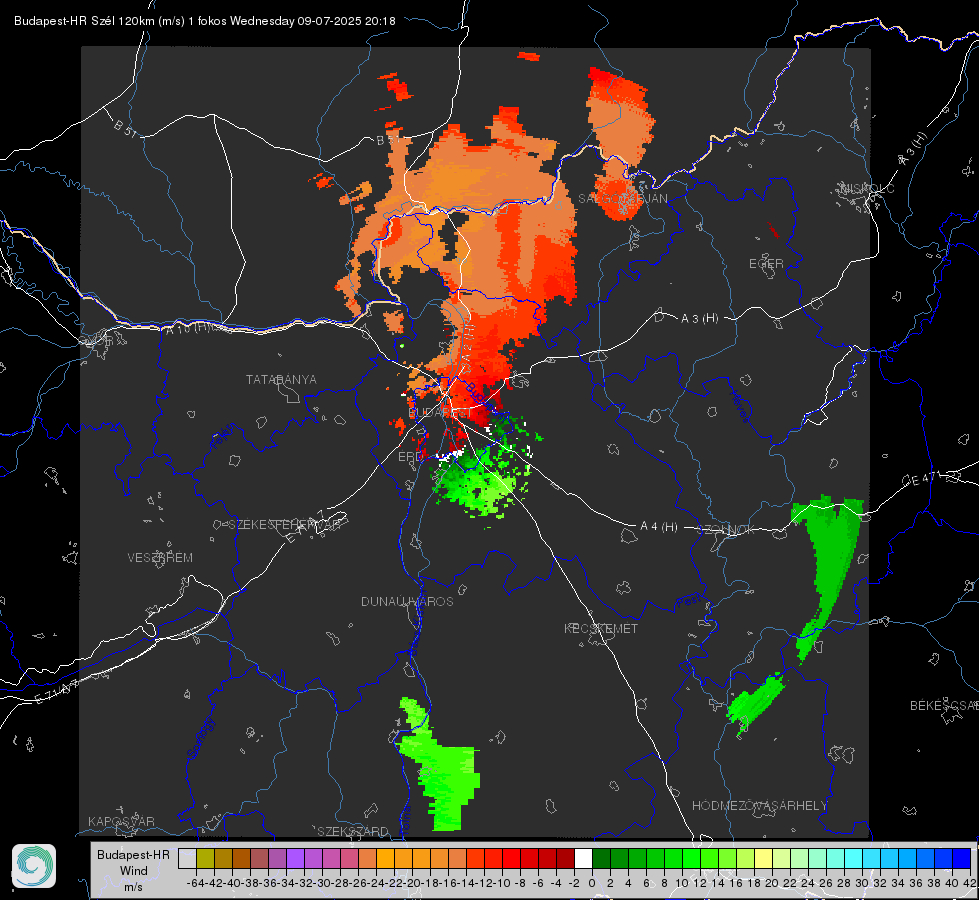Select the white swatch in the wind legend
This screenshot has height=900, width=979.
[583, 859]
